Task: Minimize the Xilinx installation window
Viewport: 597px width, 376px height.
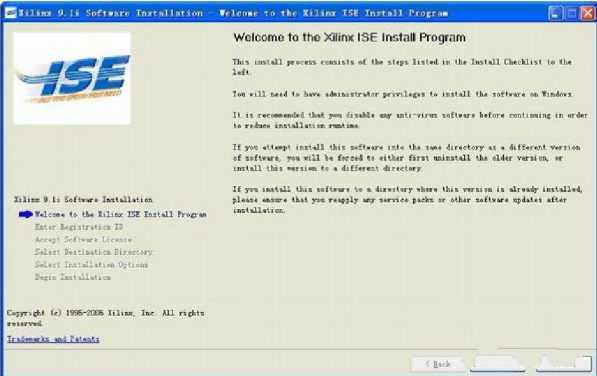Action: pyautogui.click(x=556, y=13)
